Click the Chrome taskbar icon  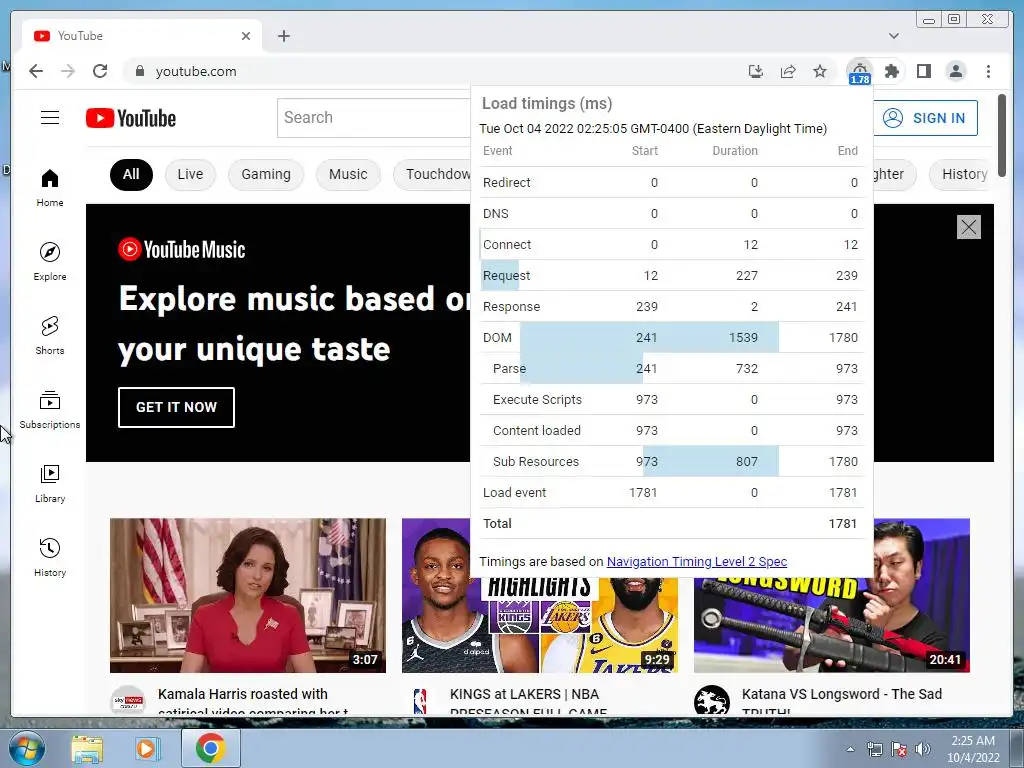210,748
